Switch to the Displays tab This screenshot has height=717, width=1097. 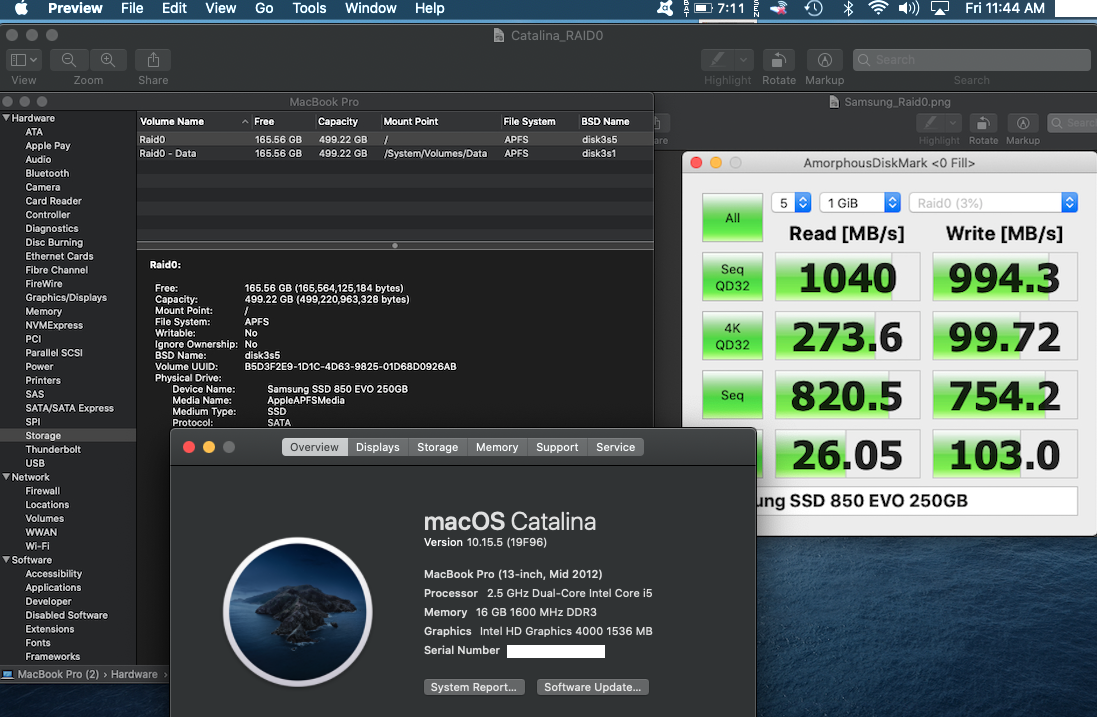click(x=378, y=448)
